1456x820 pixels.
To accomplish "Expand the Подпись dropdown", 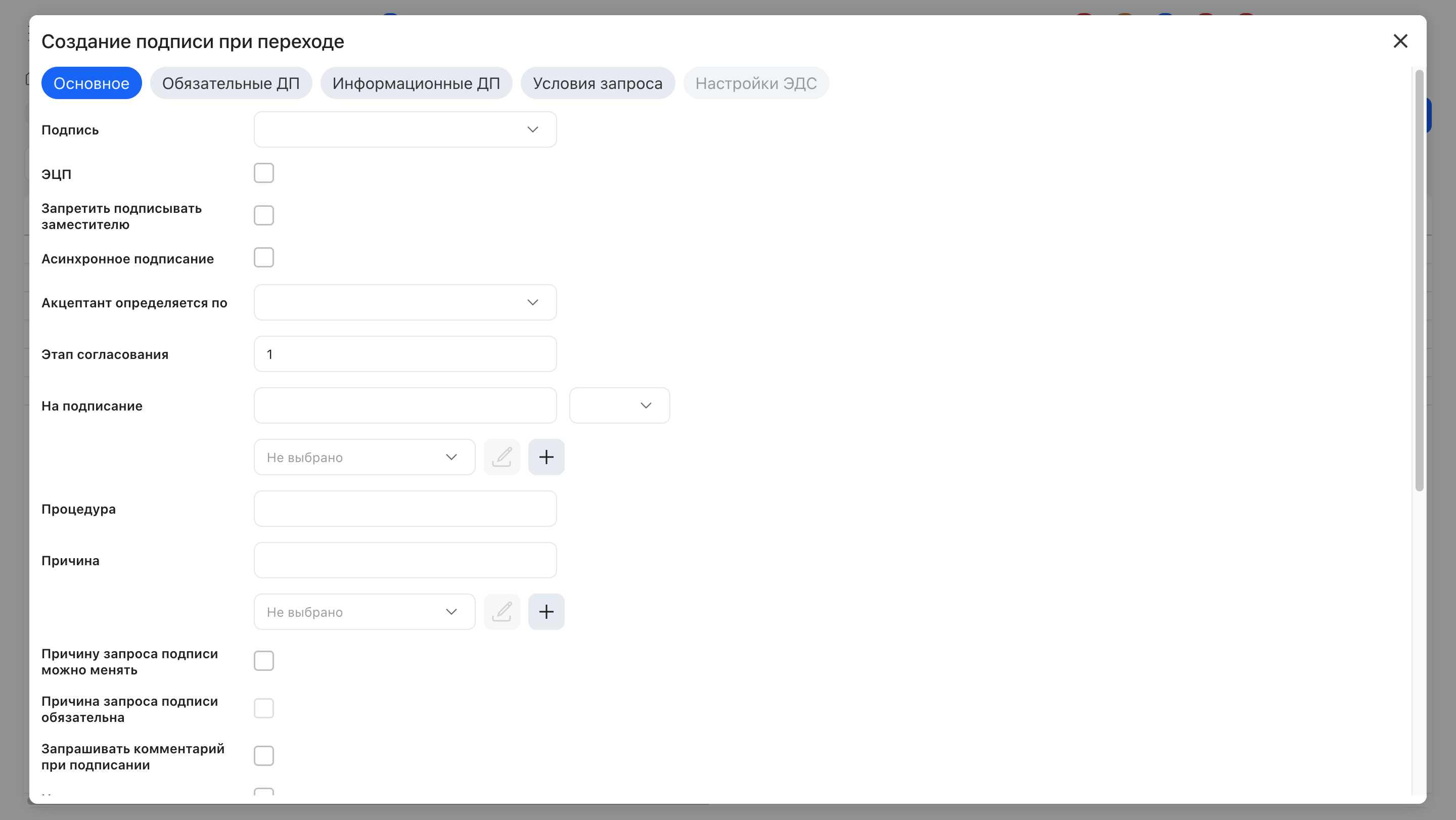I will click(x=405, y=129).
